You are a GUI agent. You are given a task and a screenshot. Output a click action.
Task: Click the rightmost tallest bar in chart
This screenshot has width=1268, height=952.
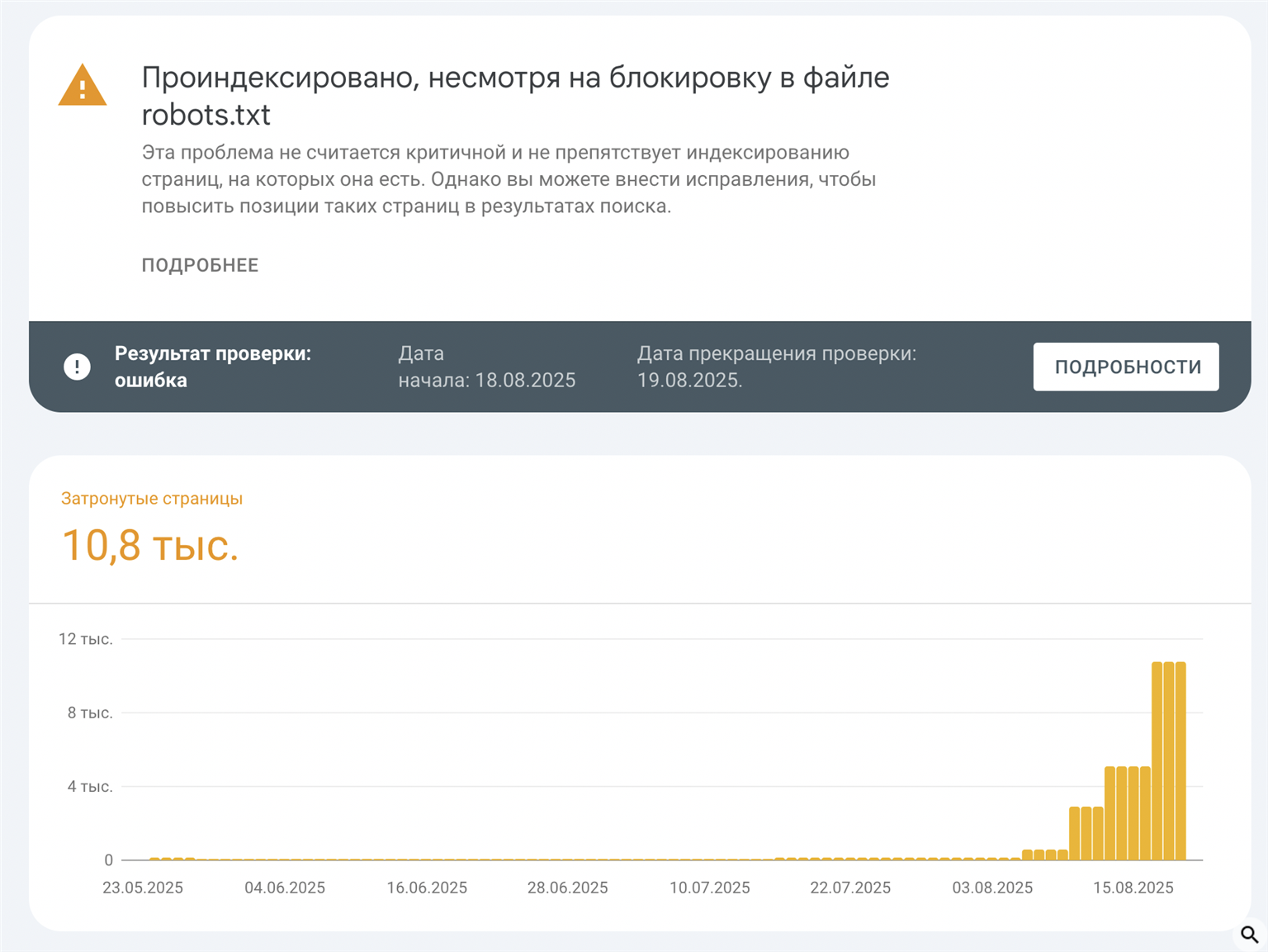pos(1180,760)
